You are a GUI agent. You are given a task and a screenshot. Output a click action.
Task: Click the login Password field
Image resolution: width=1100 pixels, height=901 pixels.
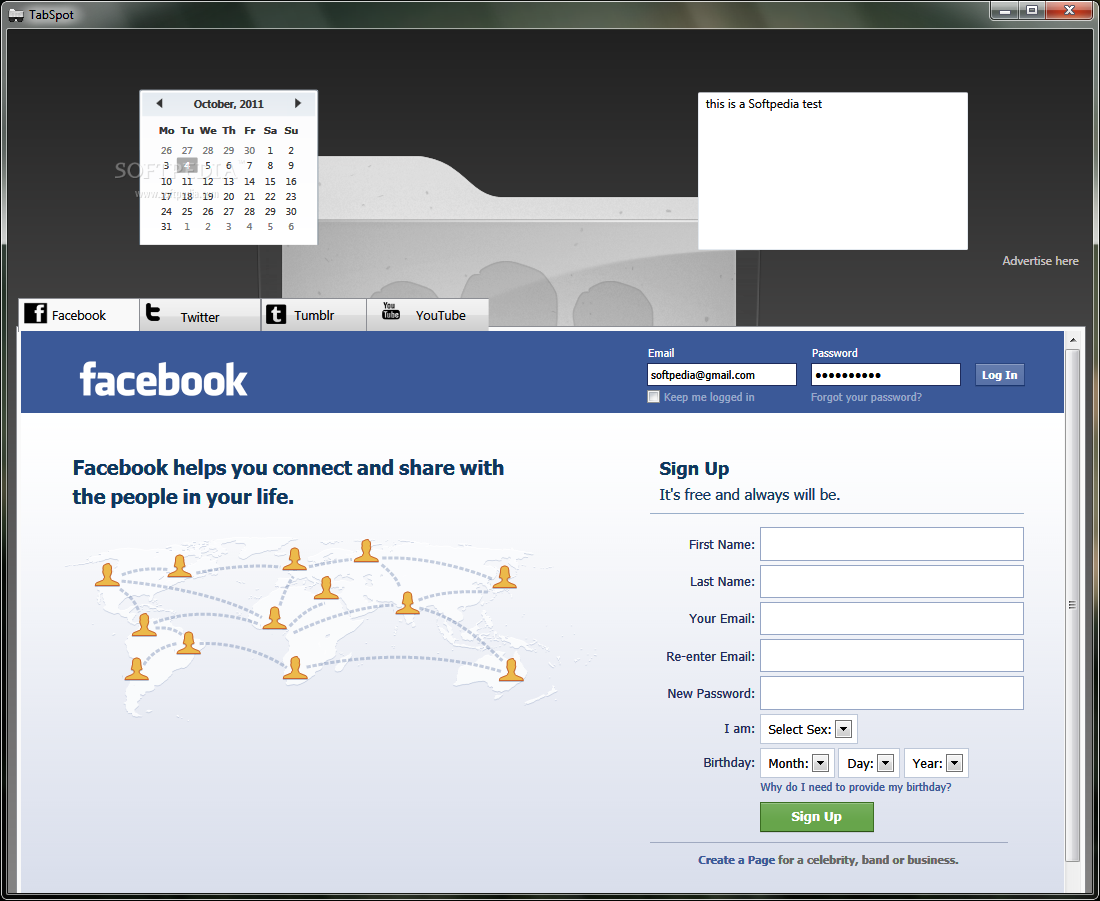(x=886, y=375)
